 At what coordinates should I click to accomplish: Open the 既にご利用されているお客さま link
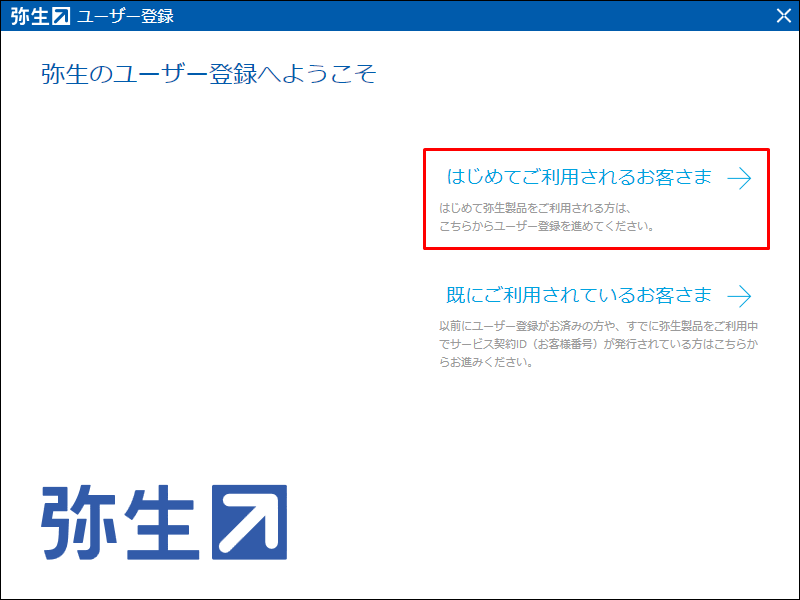coord(579,295)
